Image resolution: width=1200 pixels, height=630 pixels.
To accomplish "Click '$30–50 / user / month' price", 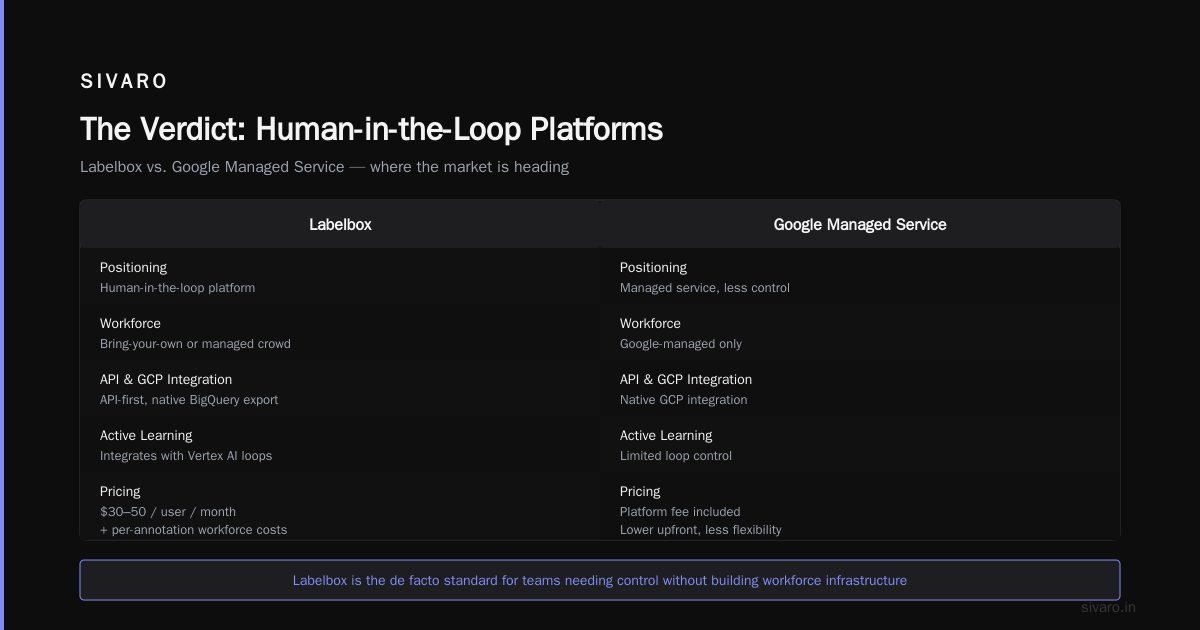I will pos(168,512).
